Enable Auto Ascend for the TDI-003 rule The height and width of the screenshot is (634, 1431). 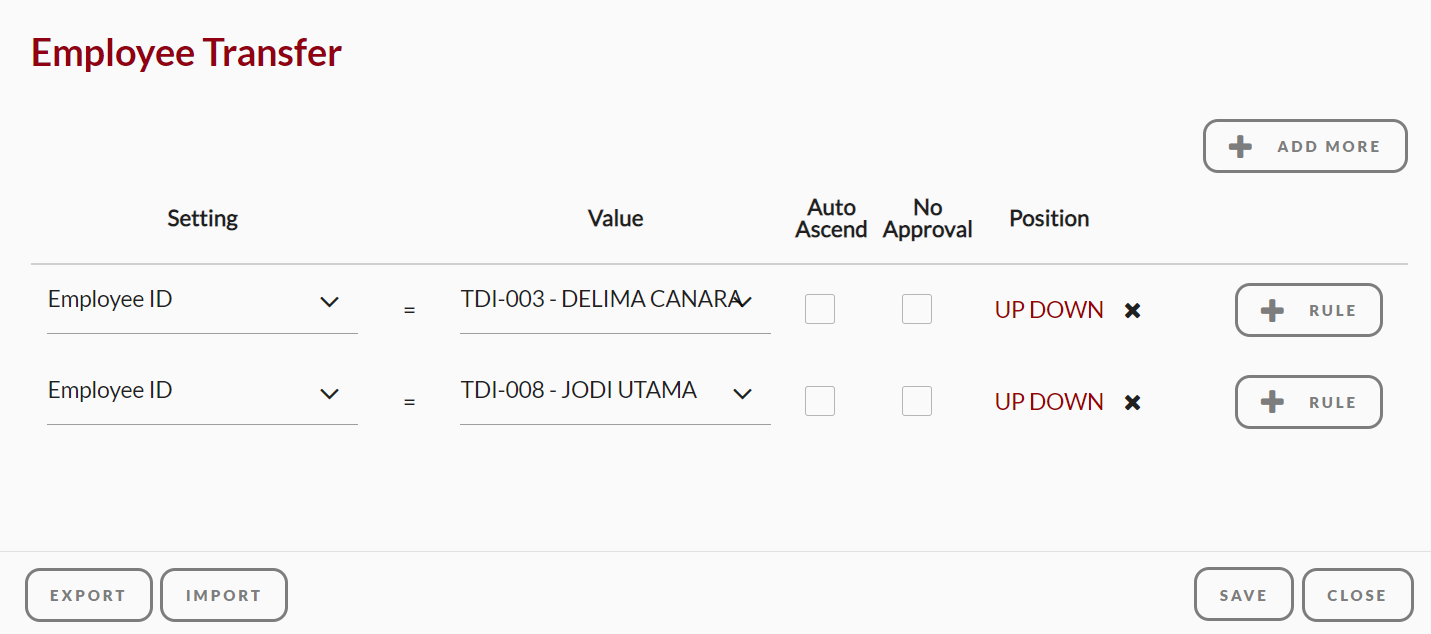pos(820,309)
